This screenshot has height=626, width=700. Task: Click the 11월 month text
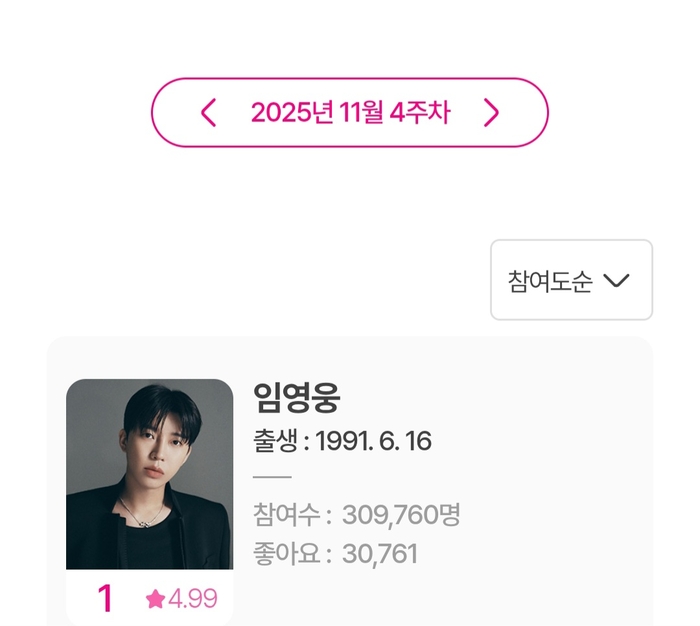pyautogui.click(x=359, y=113)
